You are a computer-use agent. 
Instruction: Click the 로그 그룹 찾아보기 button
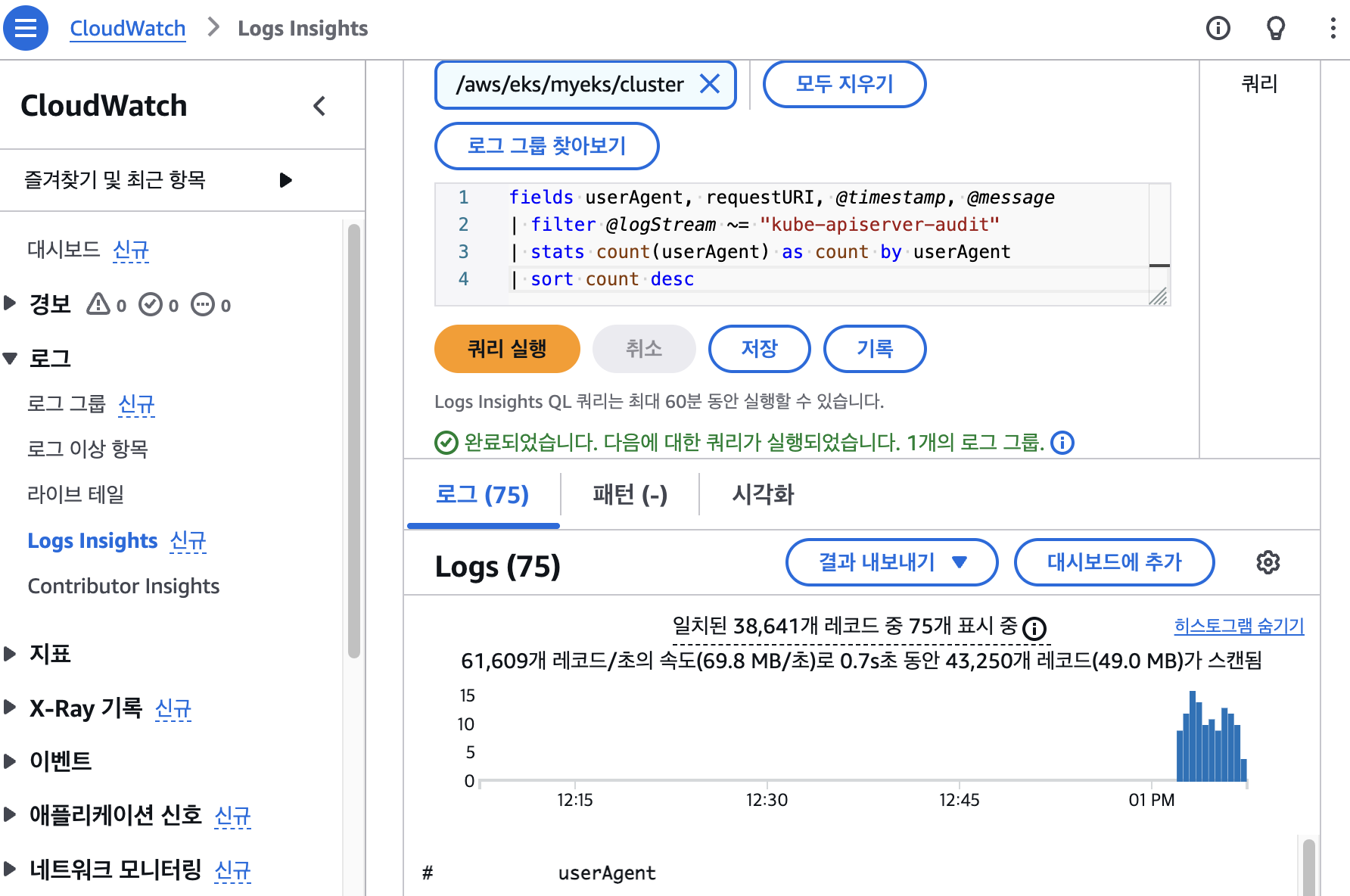(546, 146)
